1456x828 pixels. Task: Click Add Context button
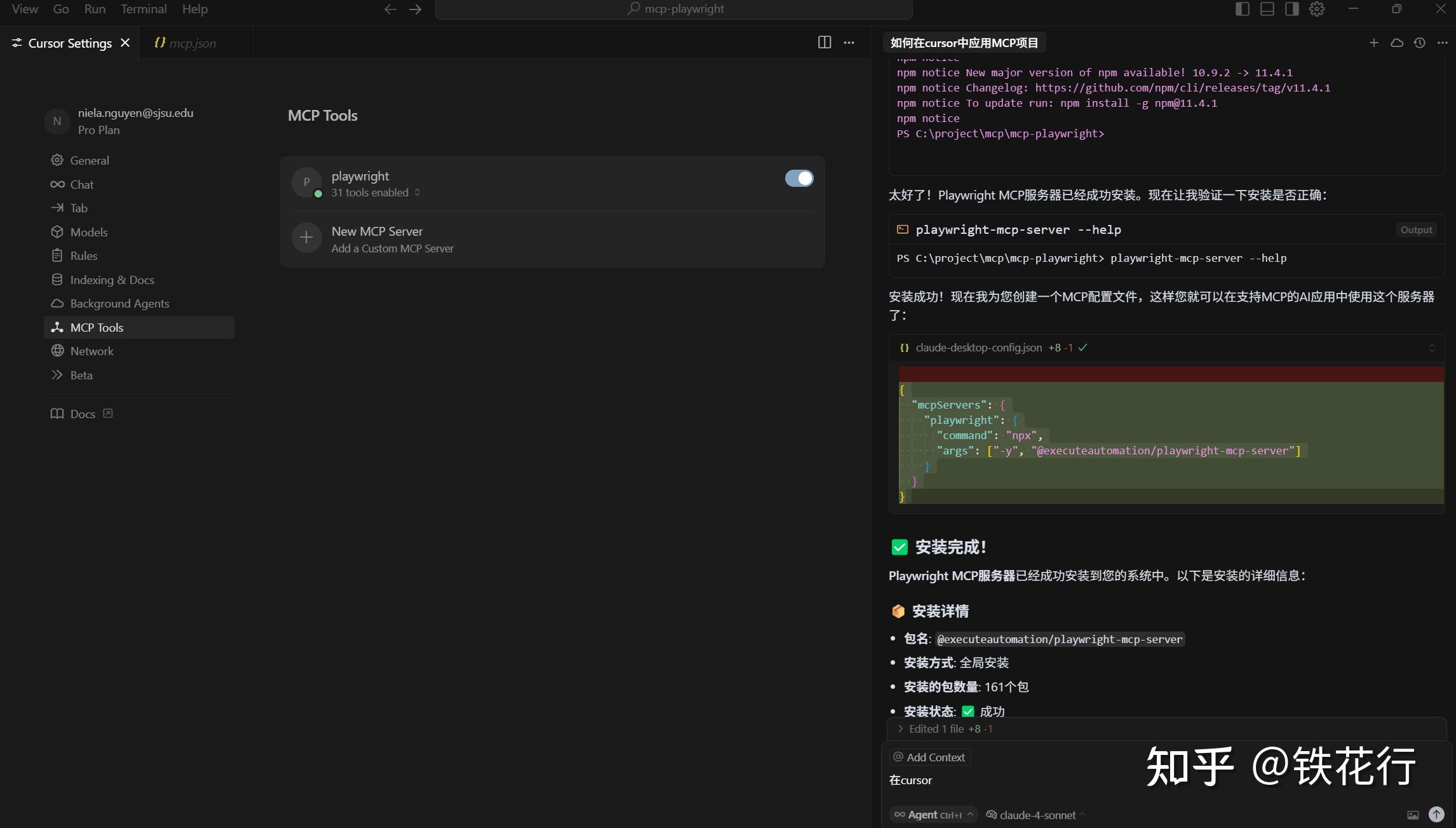click(929, 757)
